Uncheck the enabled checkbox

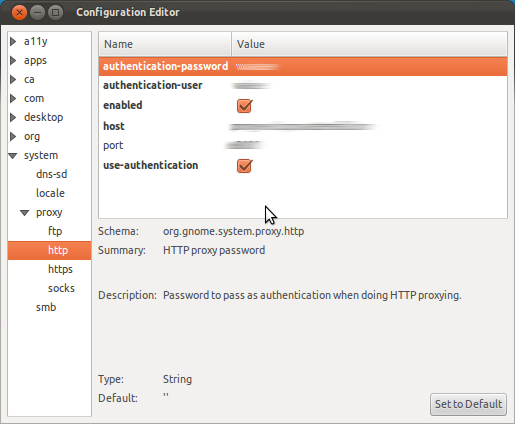244,106
